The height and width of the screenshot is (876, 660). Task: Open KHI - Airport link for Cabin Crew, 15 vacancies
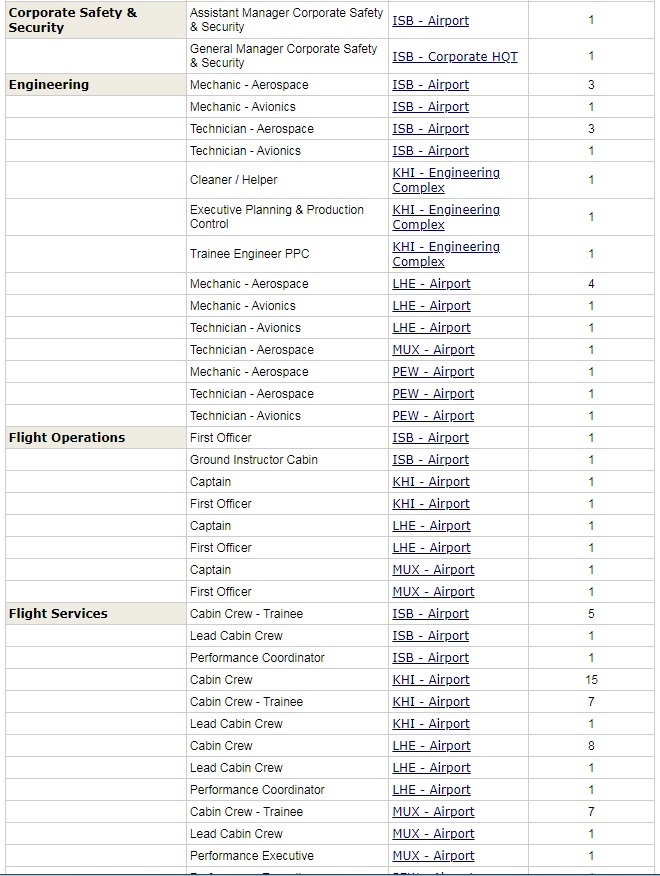(x=431, y=680)
